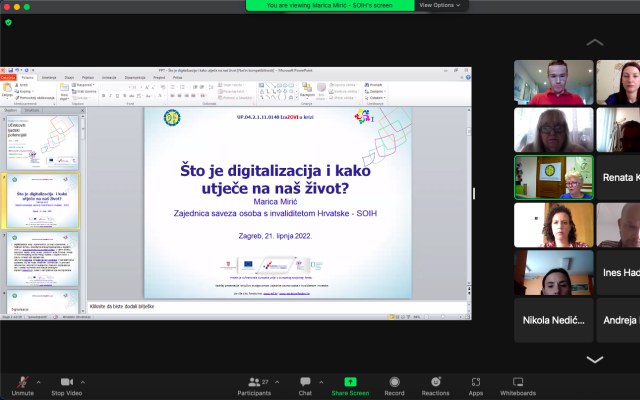Toggle Underline formatting in PowerPoint ribbon
The image size is (640, 400).
pos(118,96)
